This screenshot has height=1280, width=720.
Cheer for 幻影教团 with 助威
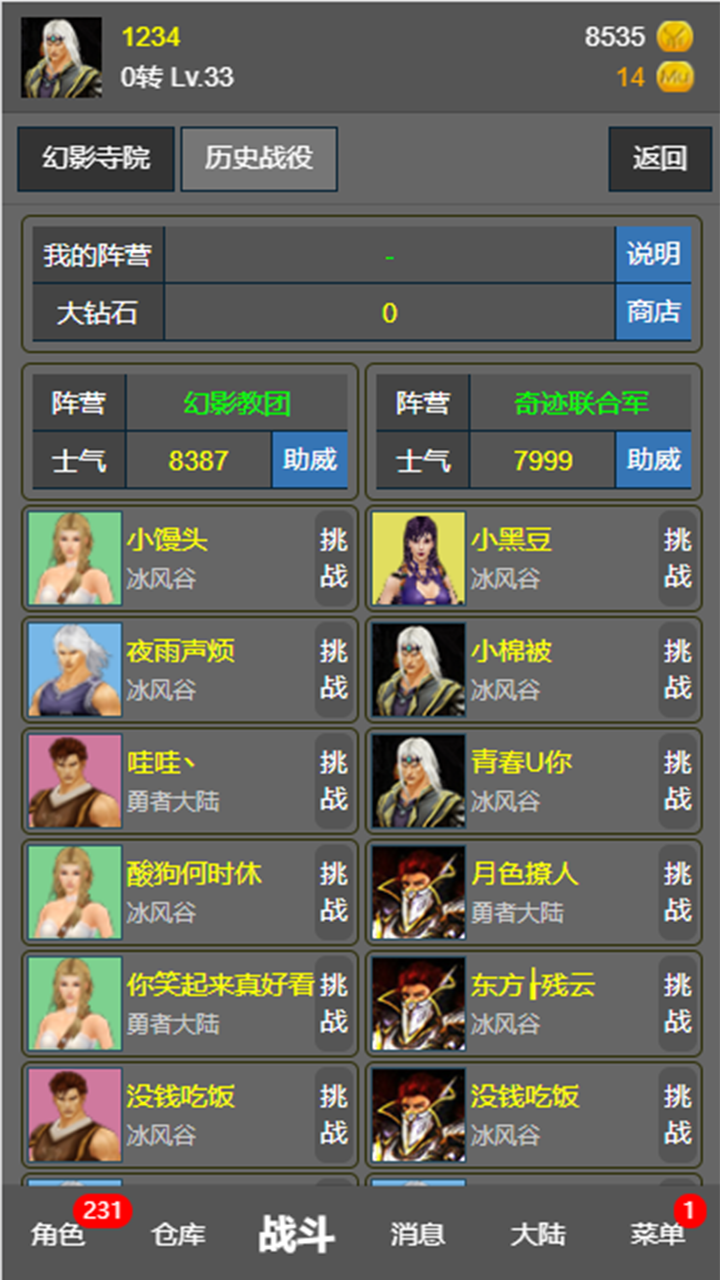[x=310, y=460]
